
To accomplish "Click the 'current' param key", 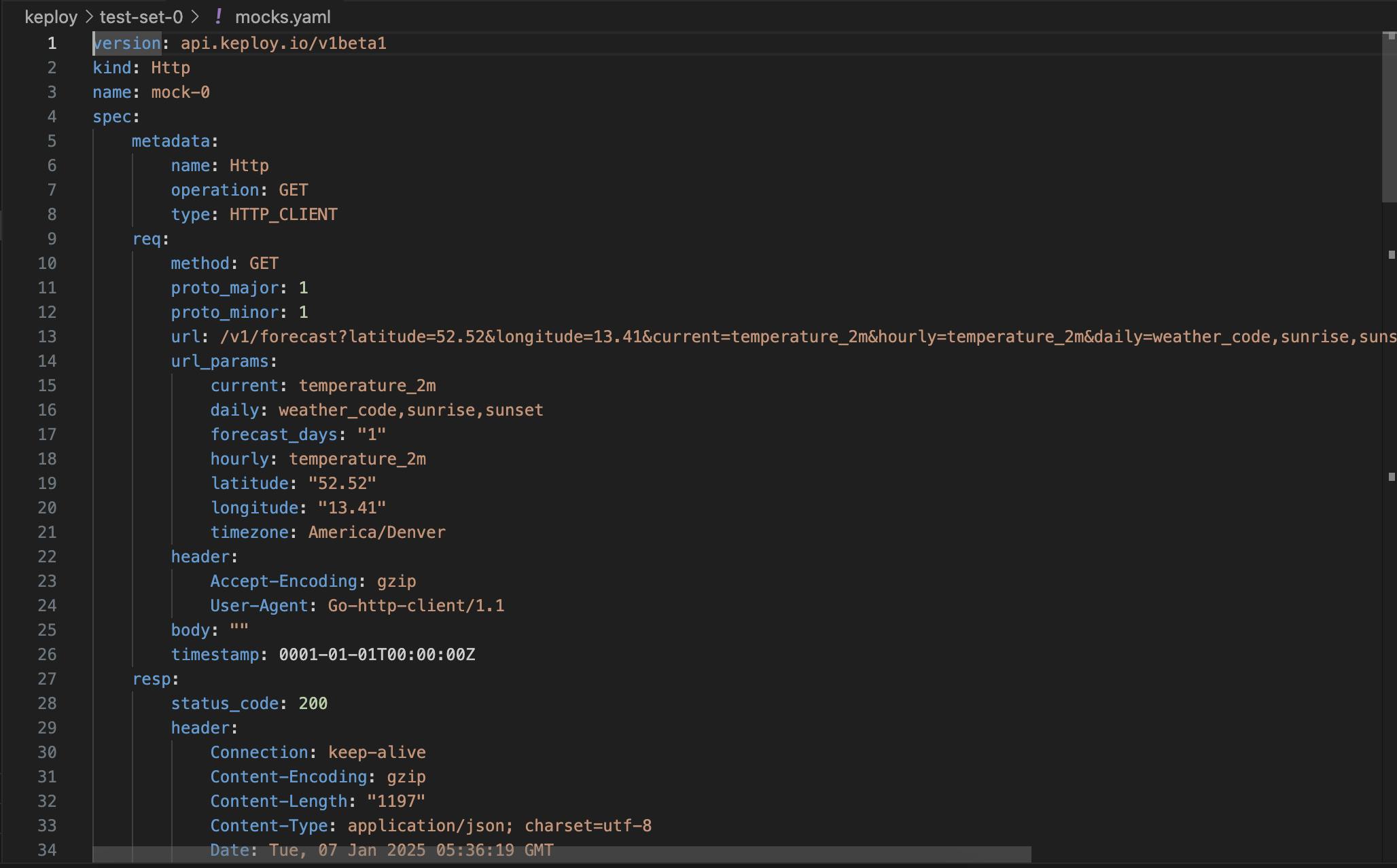I will coord(245,386).
